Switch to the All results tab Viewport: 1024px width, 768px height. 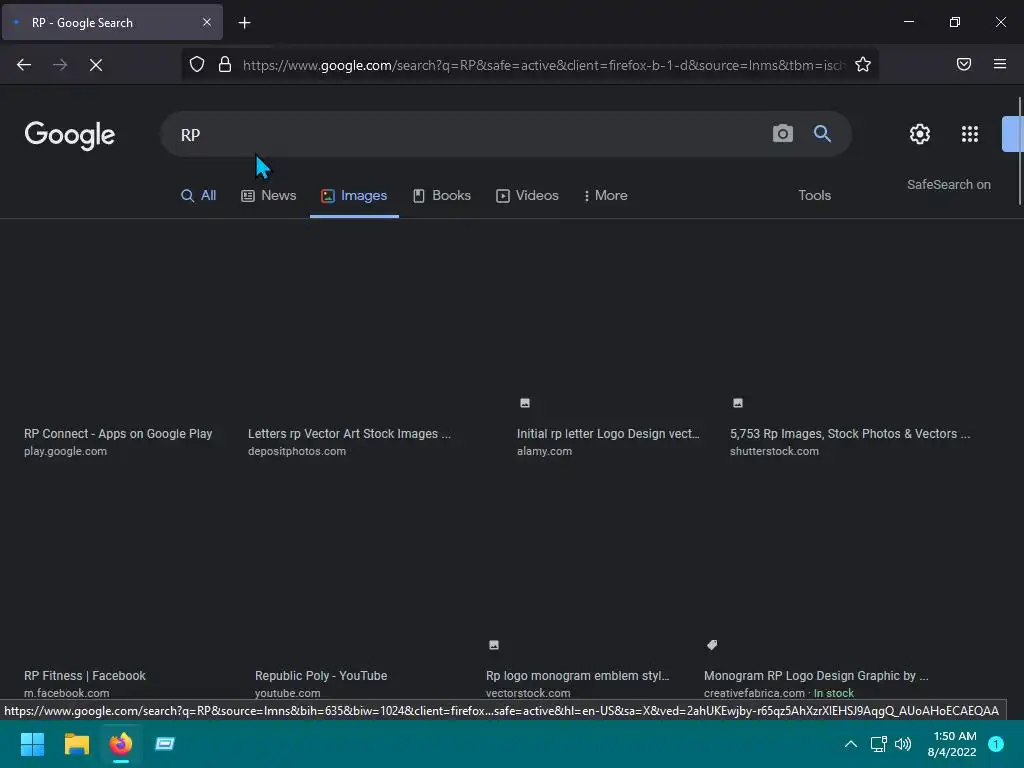(x=199, y=195)
